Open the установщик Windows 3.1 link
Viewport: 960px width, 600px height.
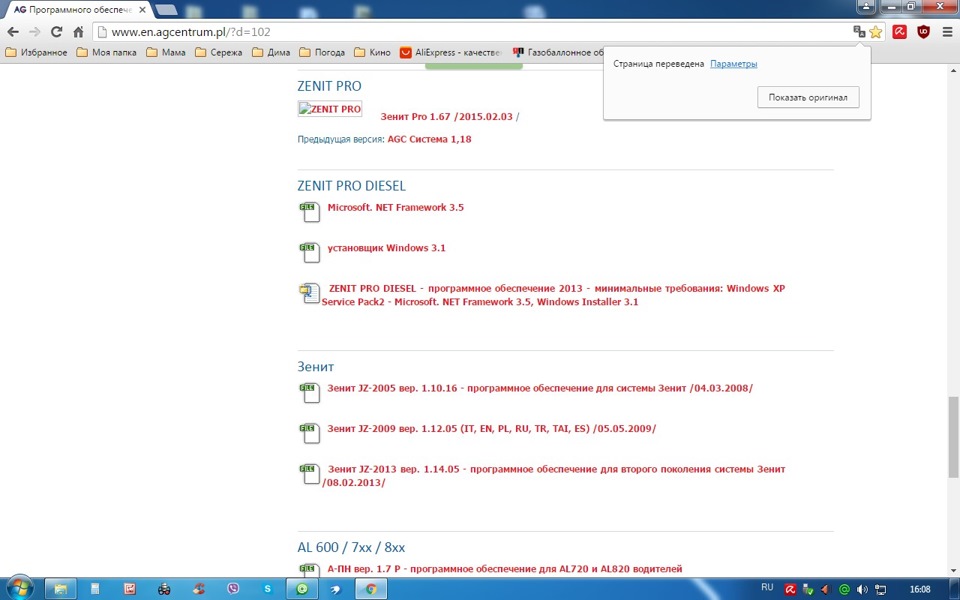tap(386, 248)
